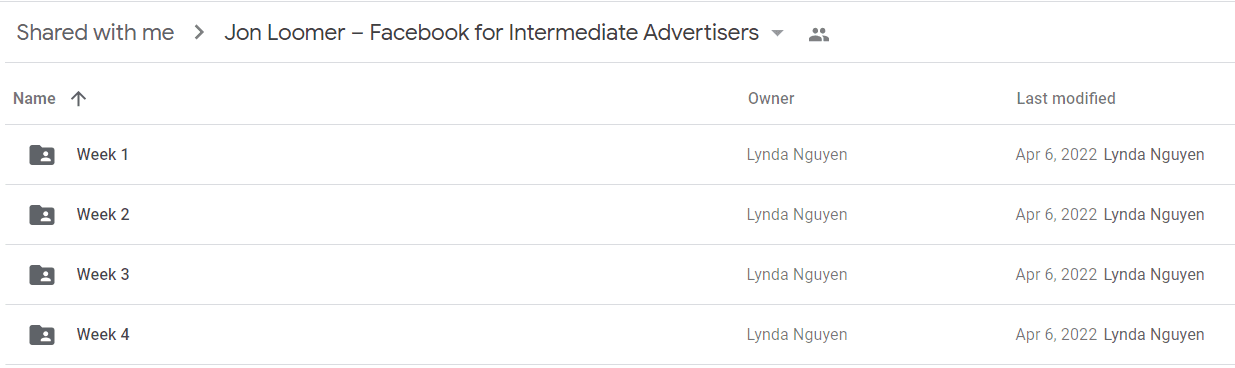Click the Owner column header
Screen dimensions: 1235x368
pos(771,98)
